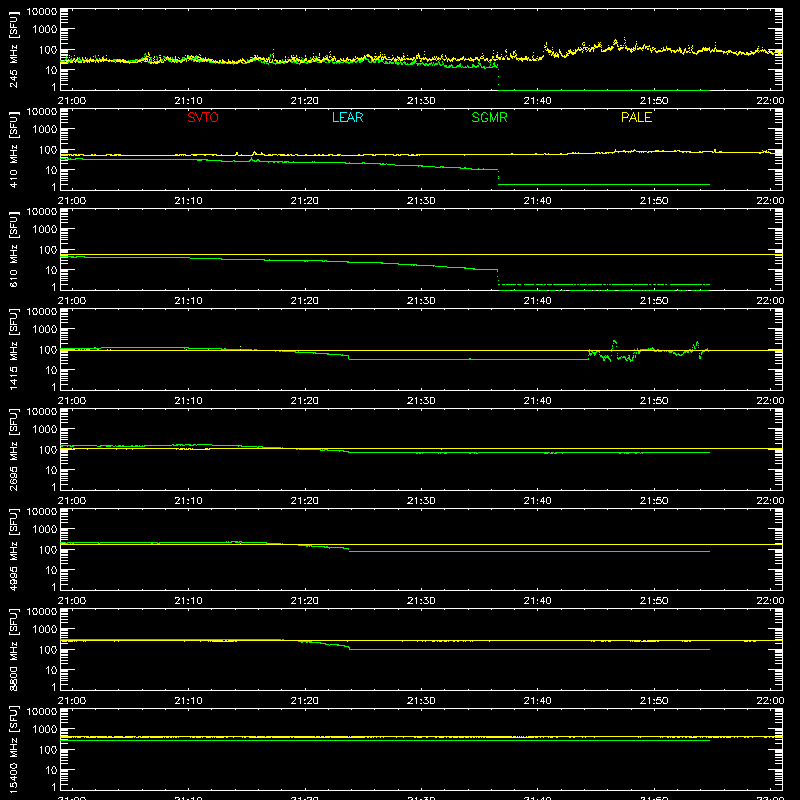The height and width of the screenshot is (800, 800).
Task: Click the 10 y-axis label of 1415 MHz panel
Action: pos(51,370)
